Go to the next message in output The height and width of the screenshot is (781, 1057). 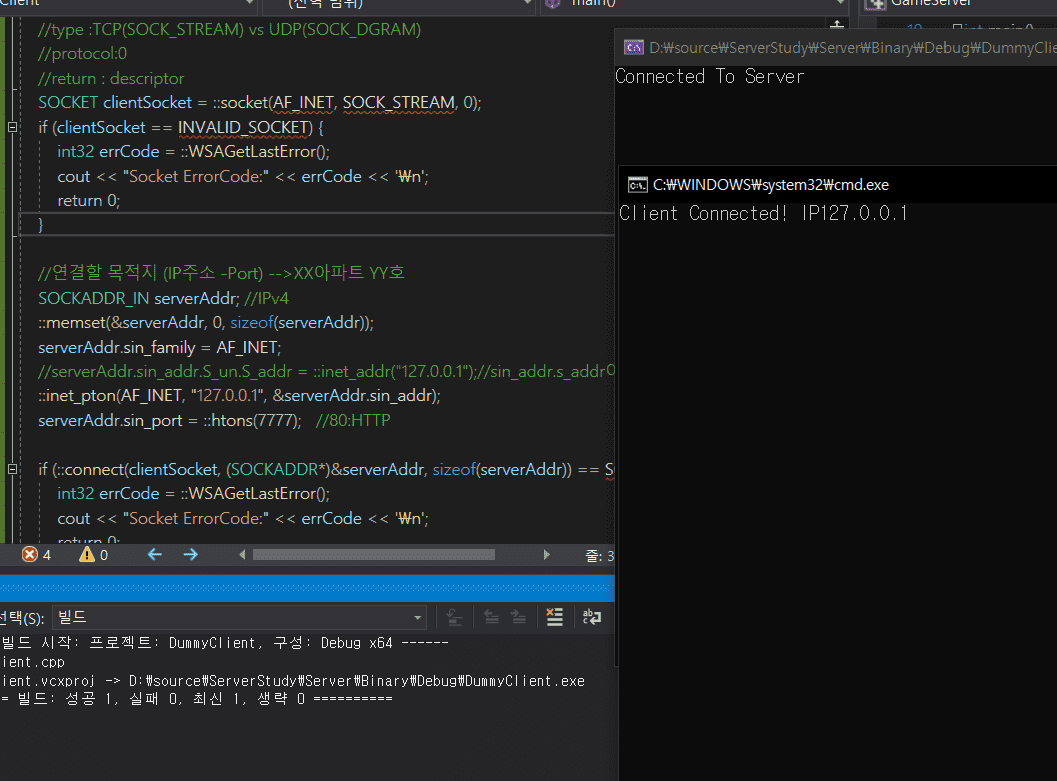coord(518,617)
